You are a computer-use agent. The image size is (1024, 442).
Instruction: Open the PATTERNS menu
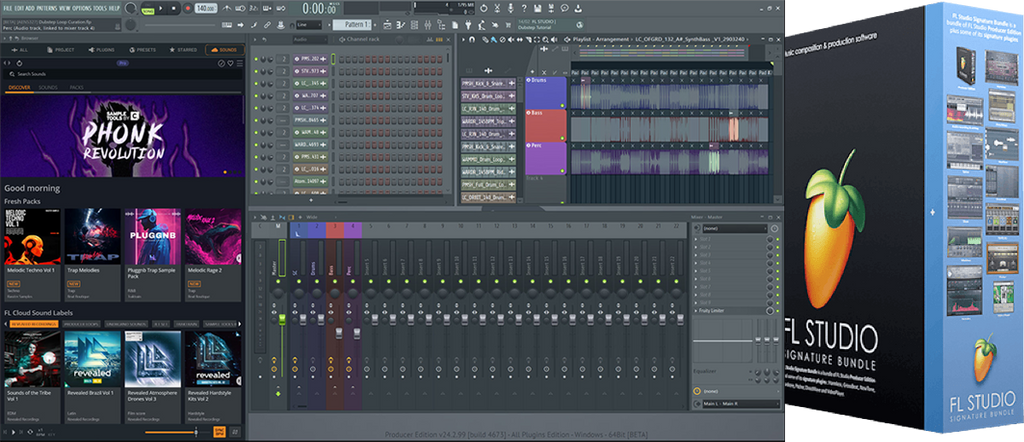click(x=46, y=8)
